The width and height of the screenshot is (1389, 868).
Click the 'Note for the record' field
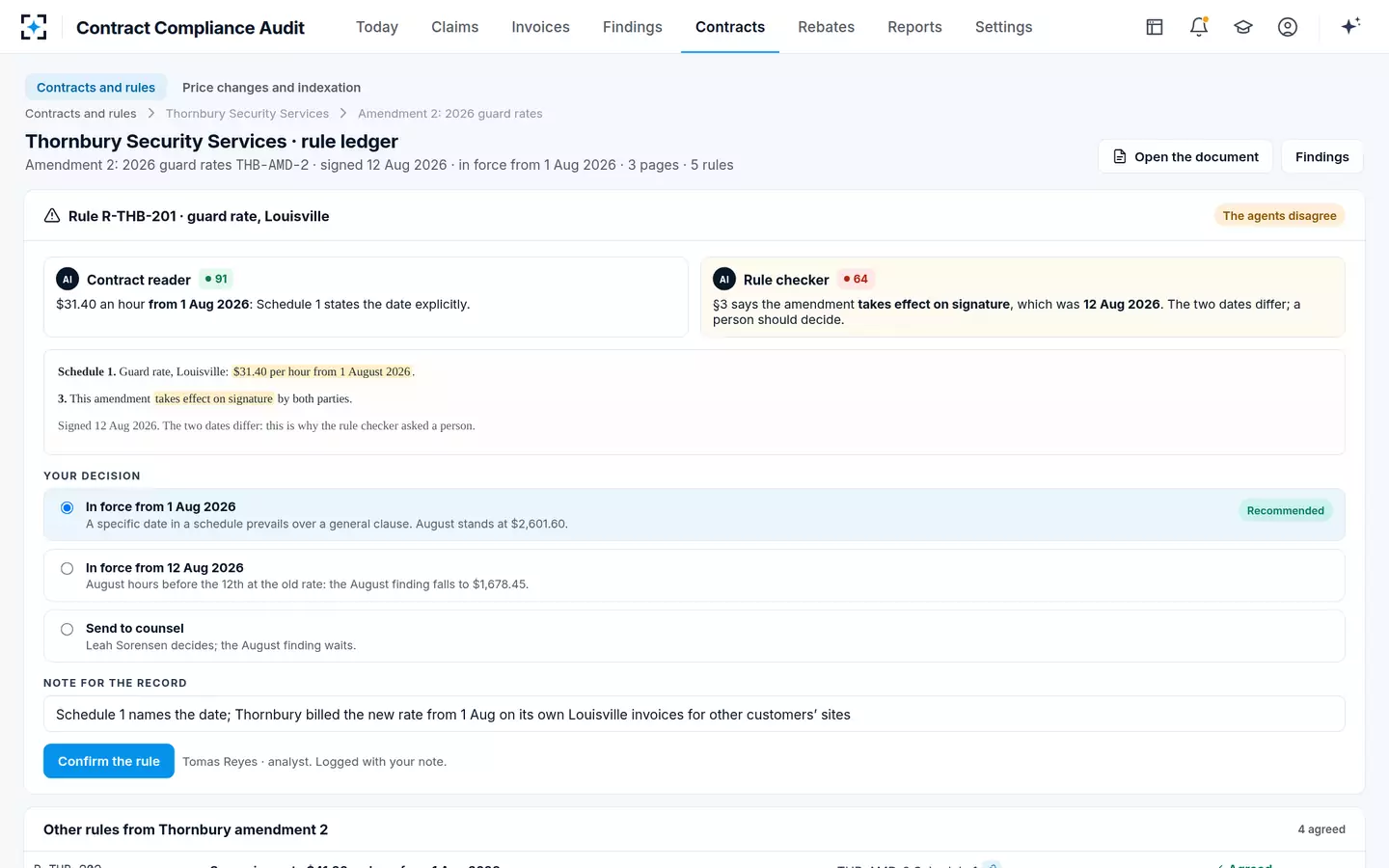(694, 715)
